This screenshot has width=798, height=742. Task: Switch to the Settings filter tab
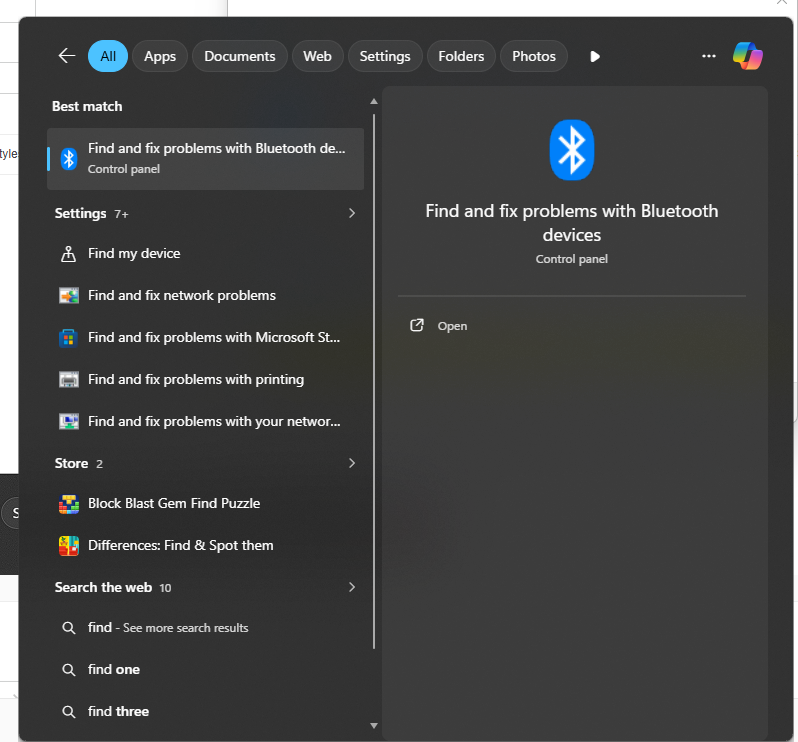pyautogui.click(x=385, y=56)
